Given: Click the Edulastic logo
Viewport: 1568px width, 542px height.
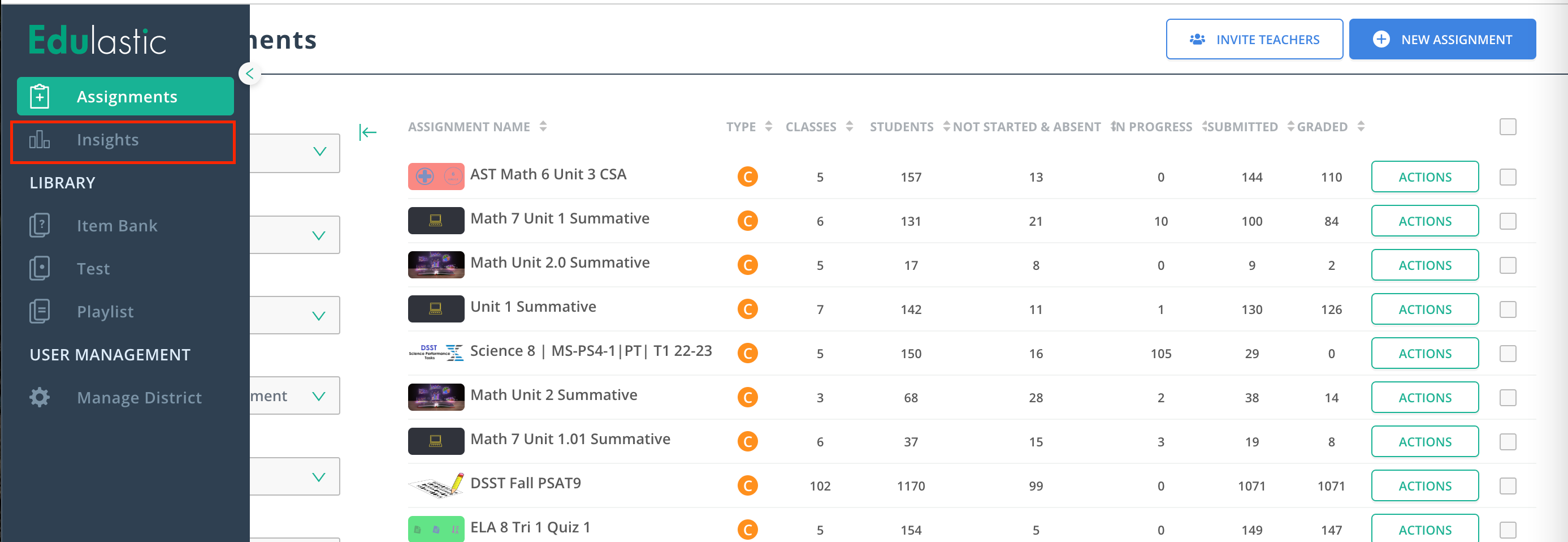Looking at the screenshot, I should point(97,41).
